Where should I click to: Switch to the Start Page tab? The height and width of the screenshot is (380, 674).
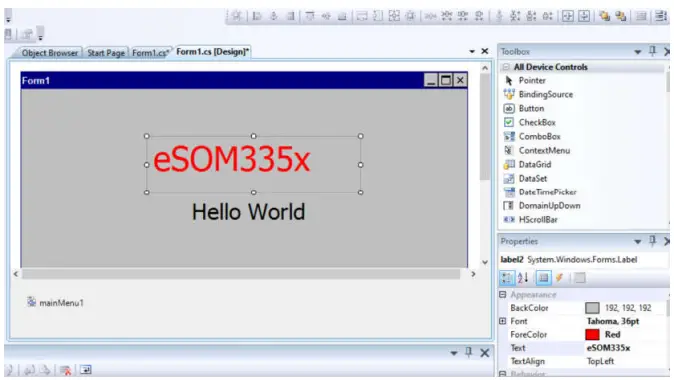106,53
